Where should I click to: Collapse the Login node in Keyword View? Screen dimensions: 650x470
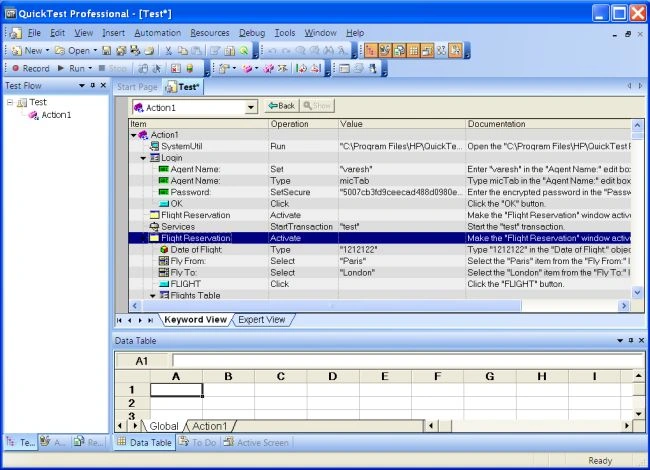[x=143, y=158]
